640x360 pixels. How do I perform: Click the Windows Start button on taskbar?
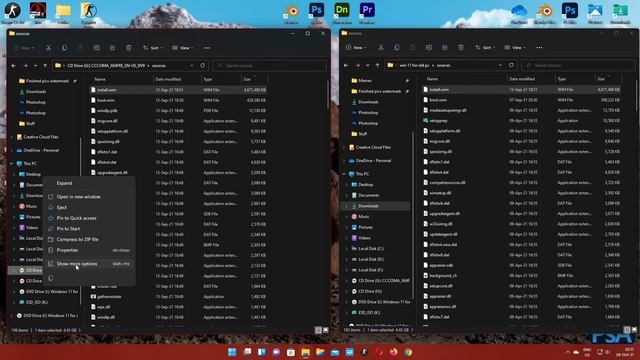(232, 352)
